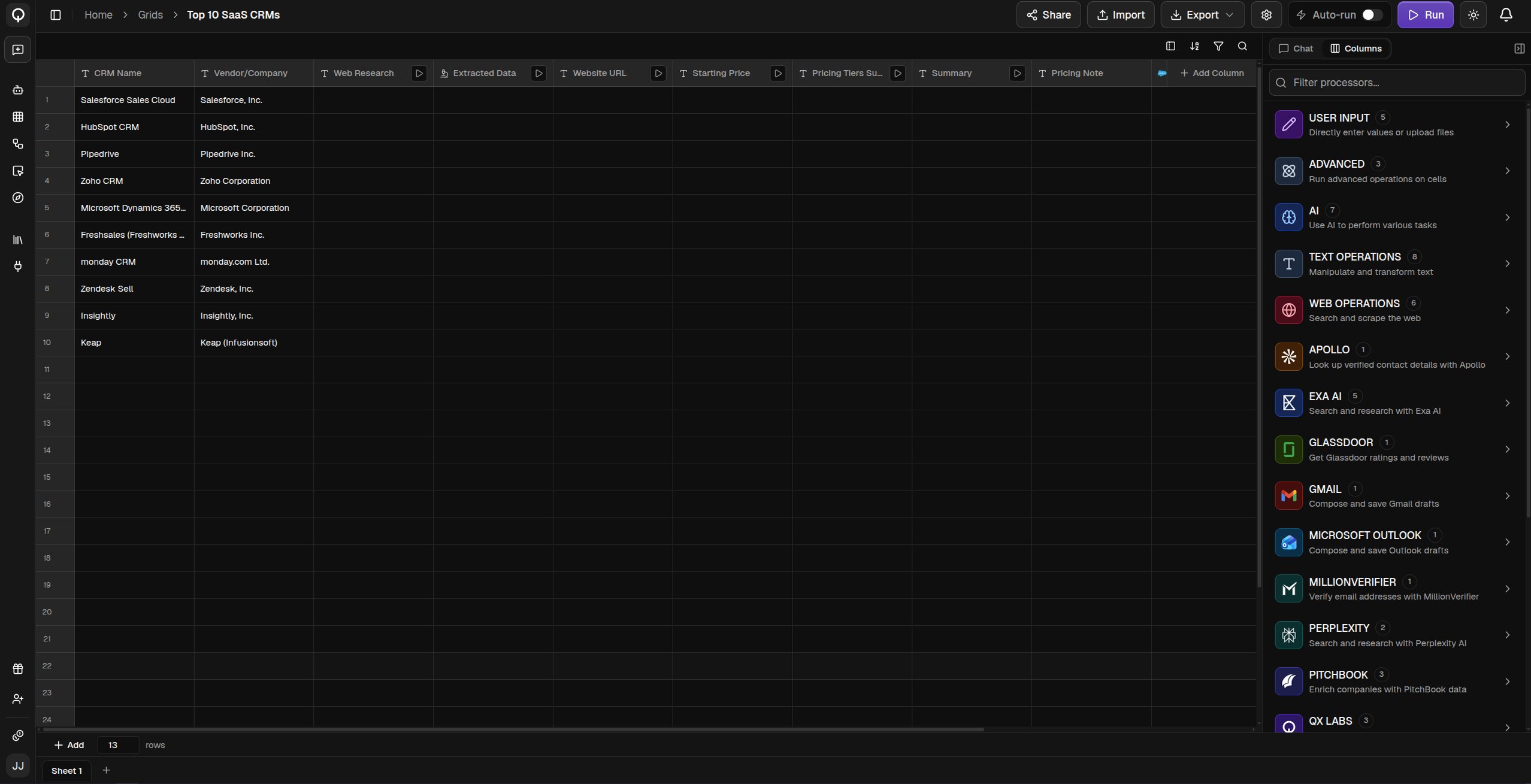Click the row layout icon in grid toolbar

coord(1170,46)
